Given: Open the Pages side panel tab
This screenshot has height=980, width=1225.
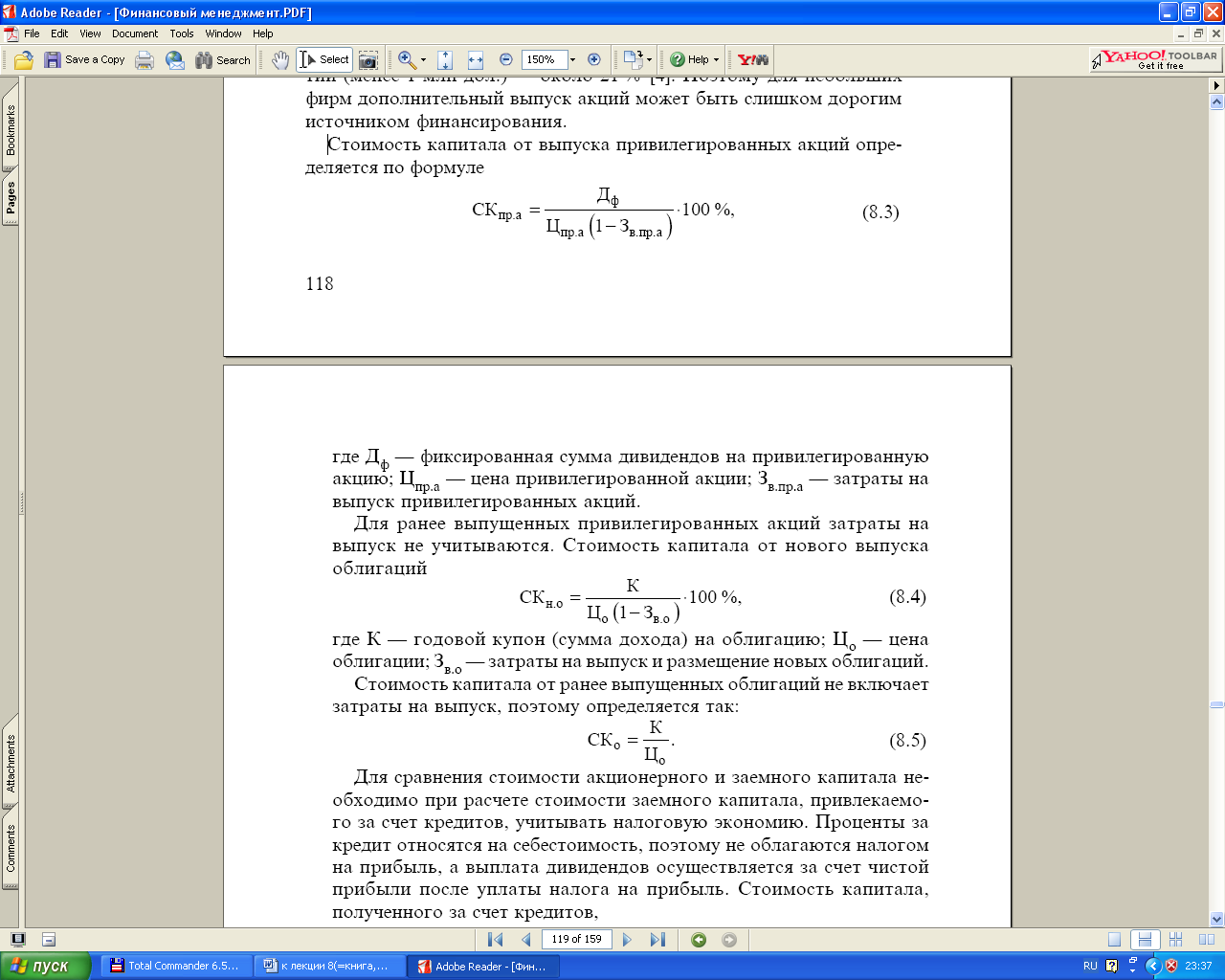Looking at the screenshot, I should click(11, 198).
